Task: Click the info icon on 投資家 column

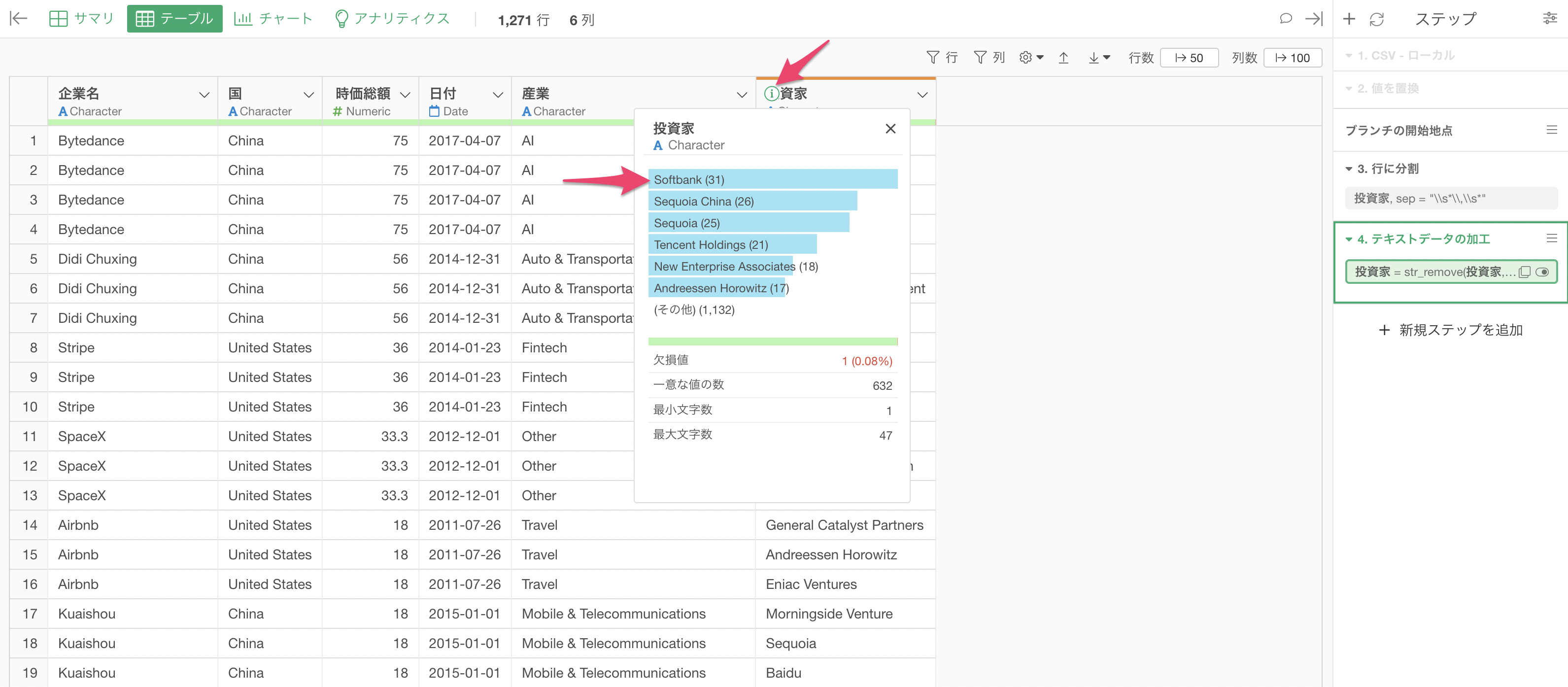Action: (771, 93)
